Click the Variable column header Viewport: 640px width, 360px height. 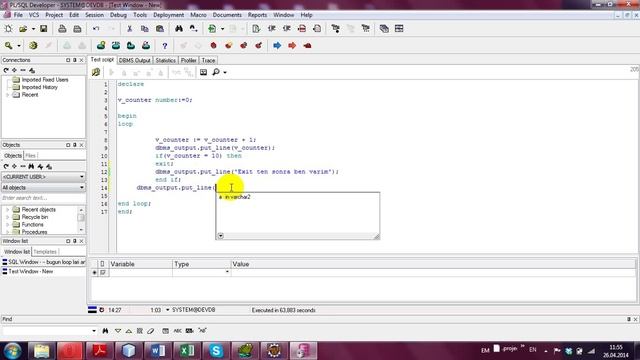[140, 264]
